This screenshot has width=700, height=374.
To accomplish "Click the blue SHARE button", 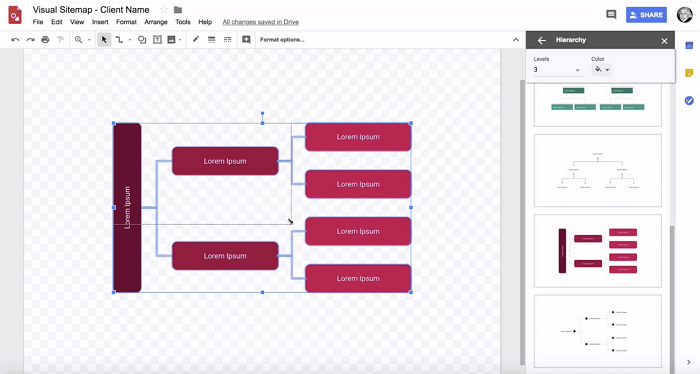I will (x=646, y=15).
